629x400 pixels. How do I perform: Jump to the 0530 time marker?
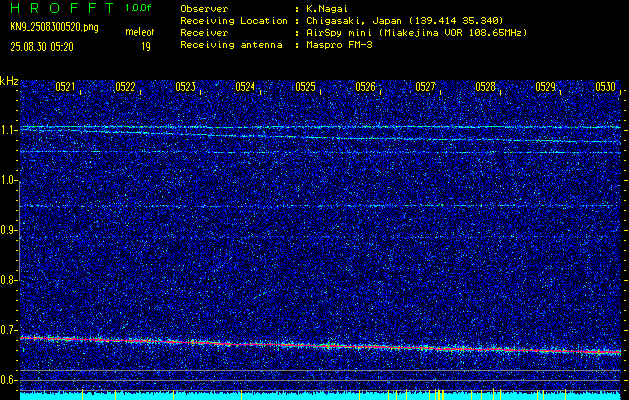(x=605, y=87)
